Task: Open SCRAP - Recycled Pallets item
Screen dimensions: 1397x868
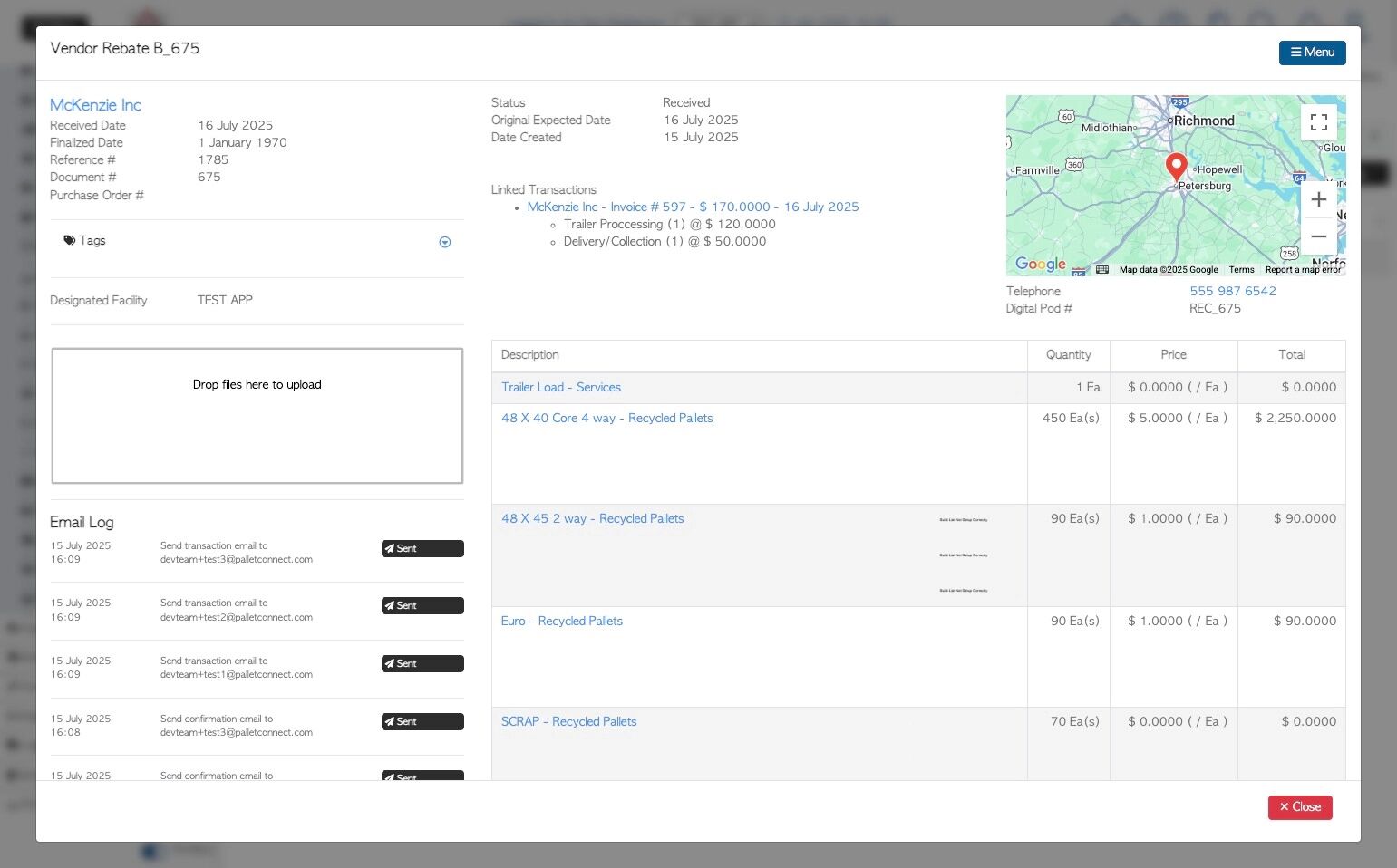Action: [568, 721]
